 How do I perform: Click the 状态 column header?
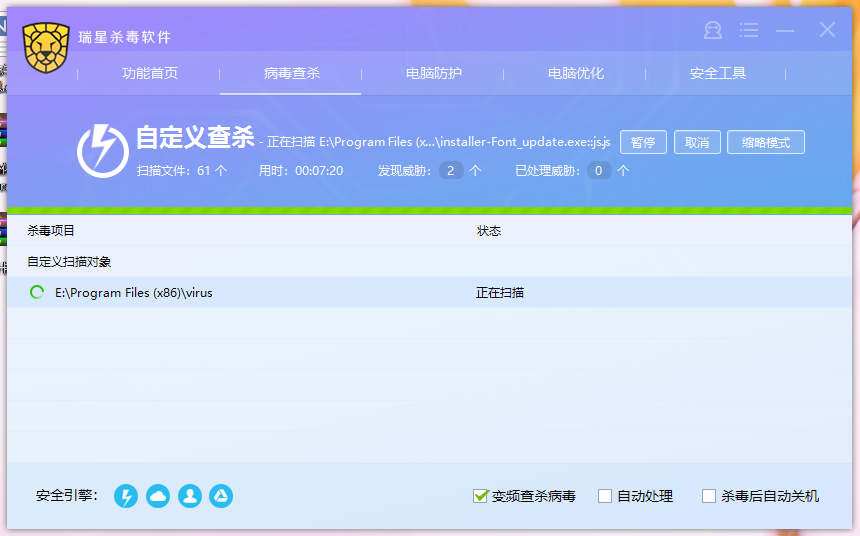pos(489,230)
